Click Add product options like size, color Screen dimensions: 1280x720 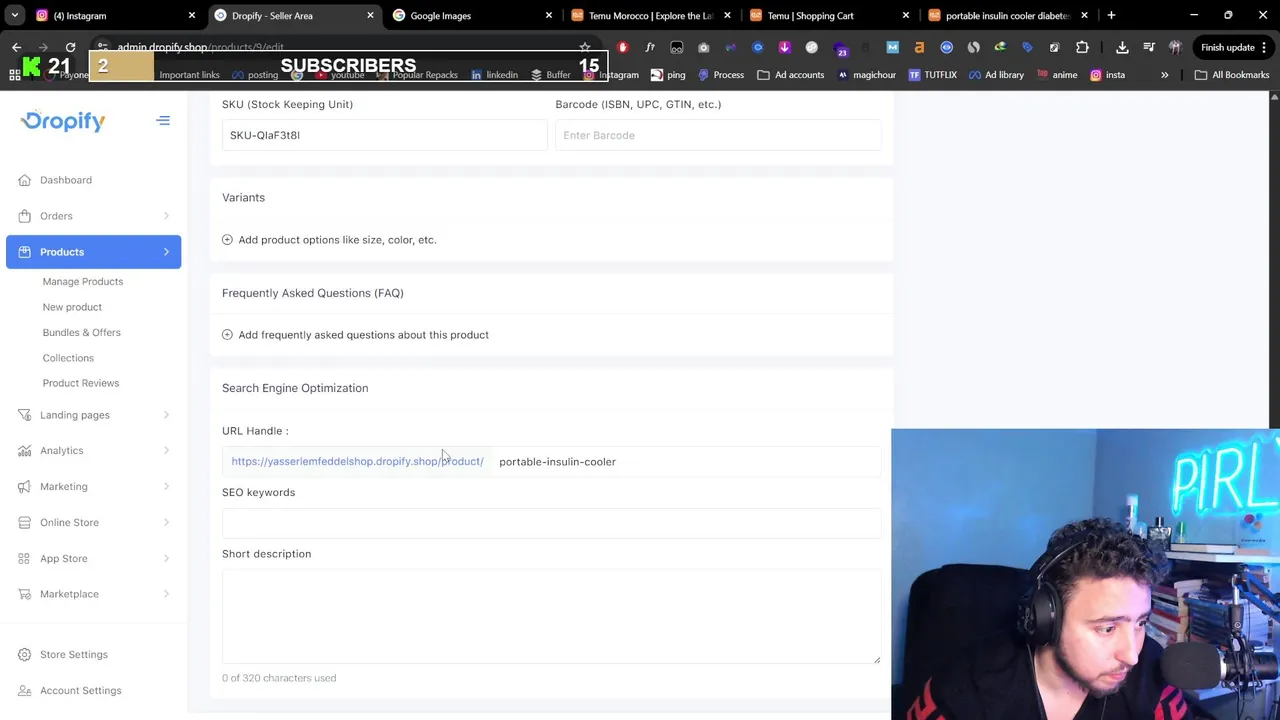[x=337, y=240]
